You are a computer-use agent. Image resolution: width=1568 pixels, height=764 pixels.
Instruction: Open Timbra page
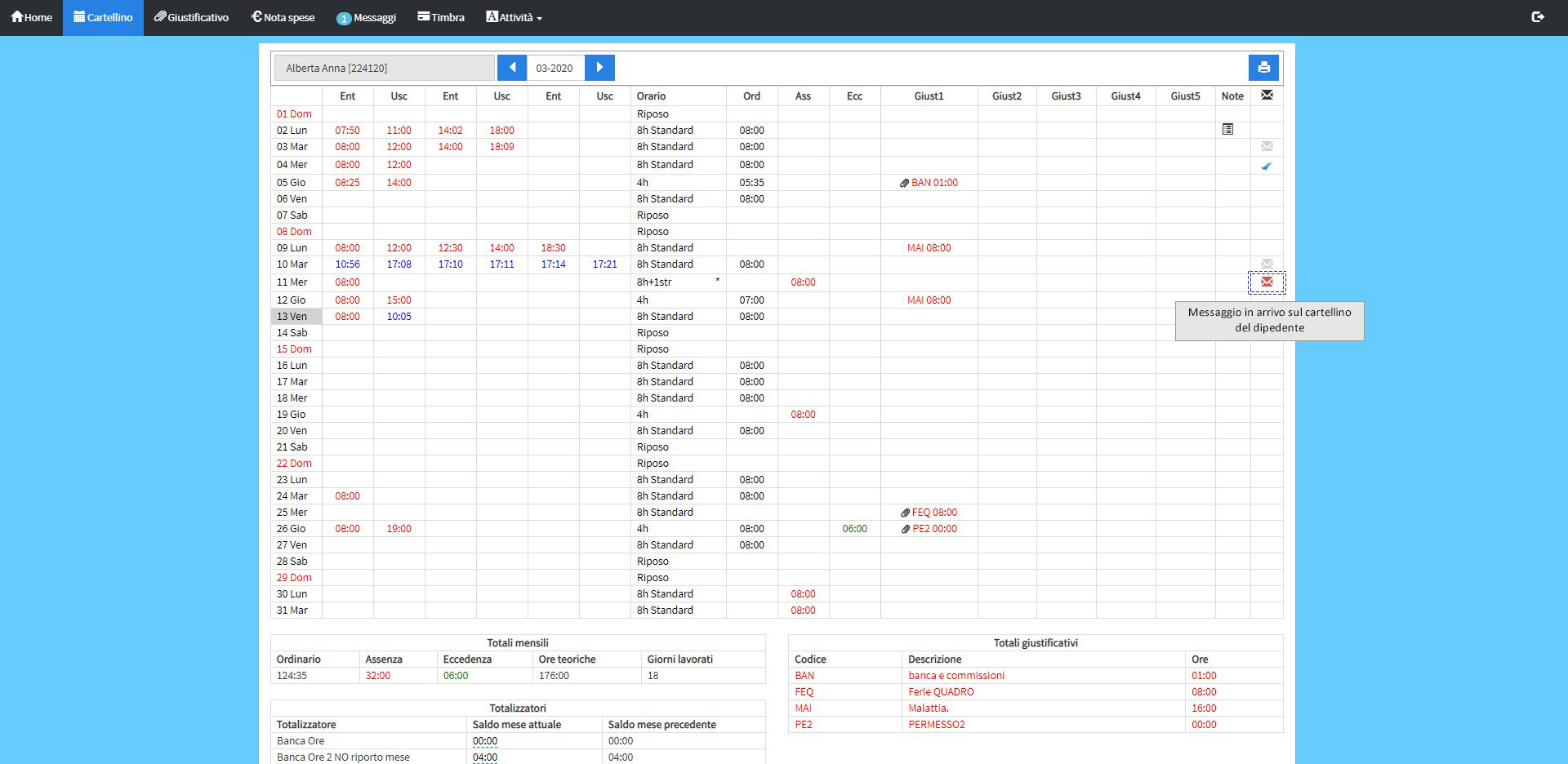coord(441,17)
